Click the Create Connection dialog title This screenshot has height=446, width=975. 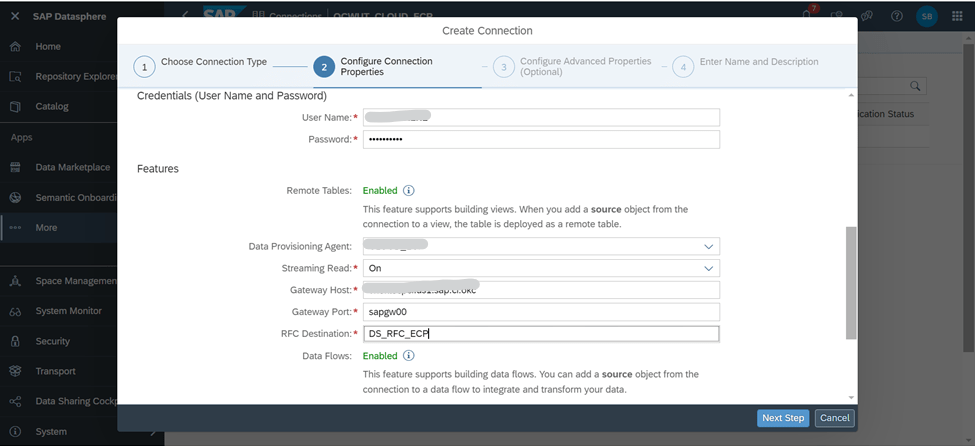tap(488, 30)
